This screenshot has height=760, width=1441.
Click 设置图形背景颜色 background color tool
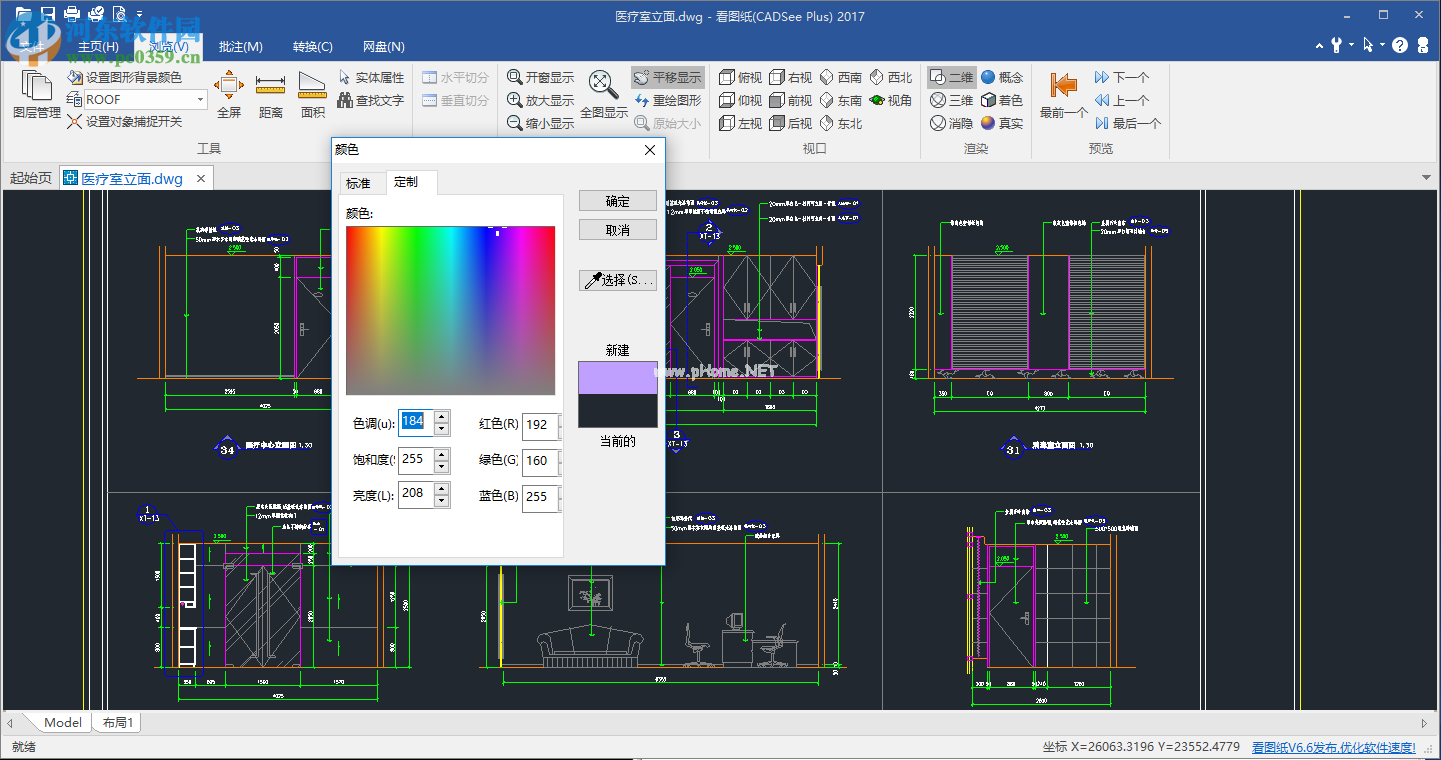point(124,77)
